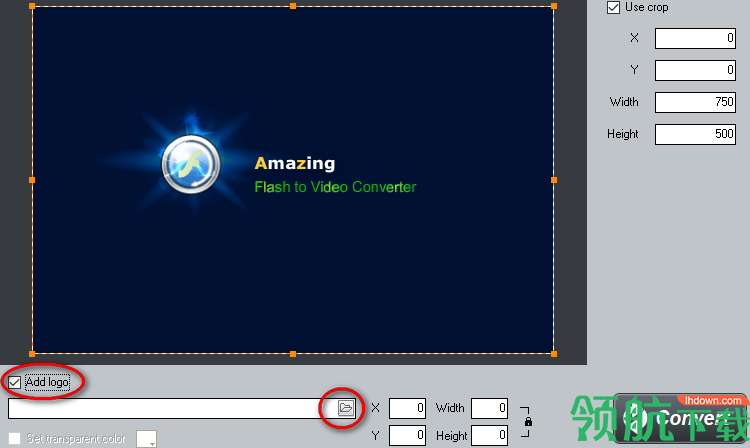
Task: Edit the crop Height field showing 500
Action: pos(695,134)
